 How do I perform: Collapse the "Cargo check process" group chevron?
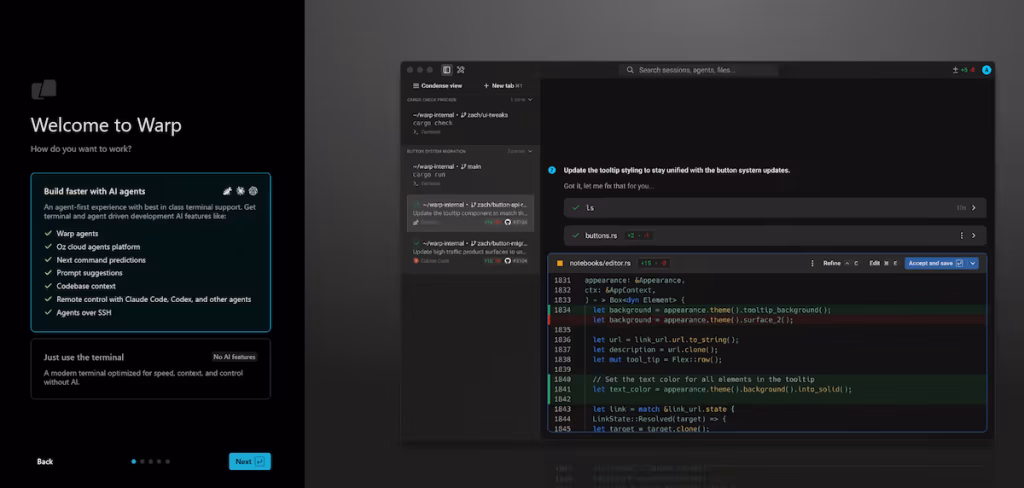[x=530, y=99]
